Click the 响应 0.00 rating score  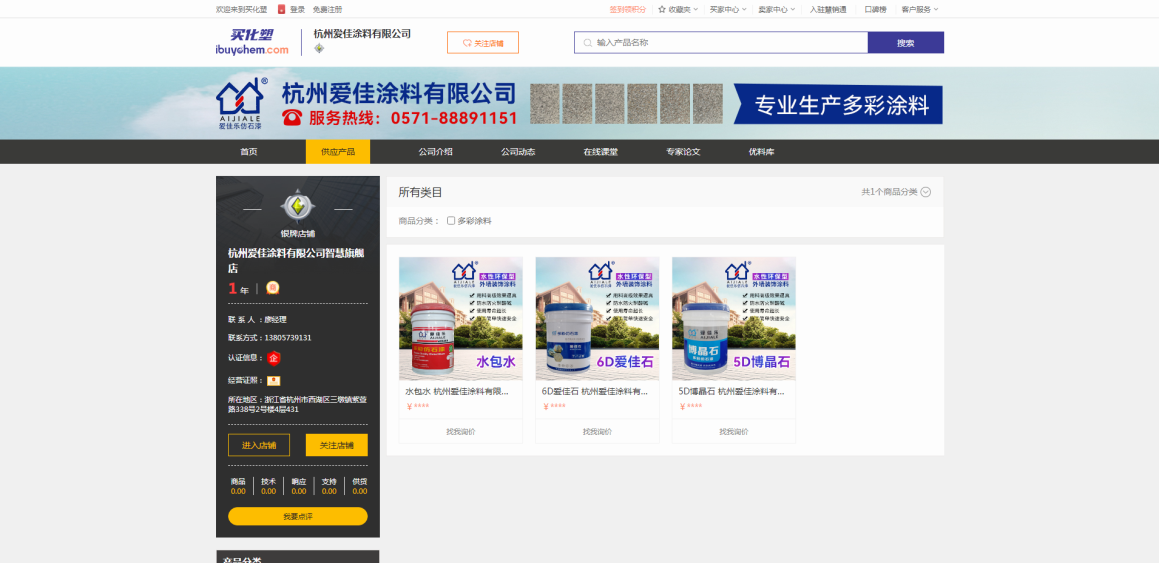tap(299, 486)
